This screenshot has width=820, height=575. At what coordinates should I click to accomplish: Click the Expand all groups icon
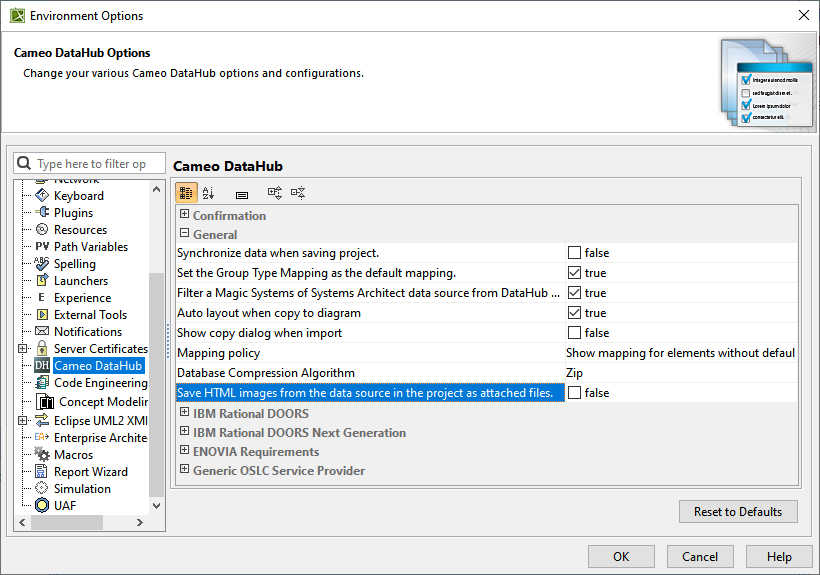pos(274,193)
